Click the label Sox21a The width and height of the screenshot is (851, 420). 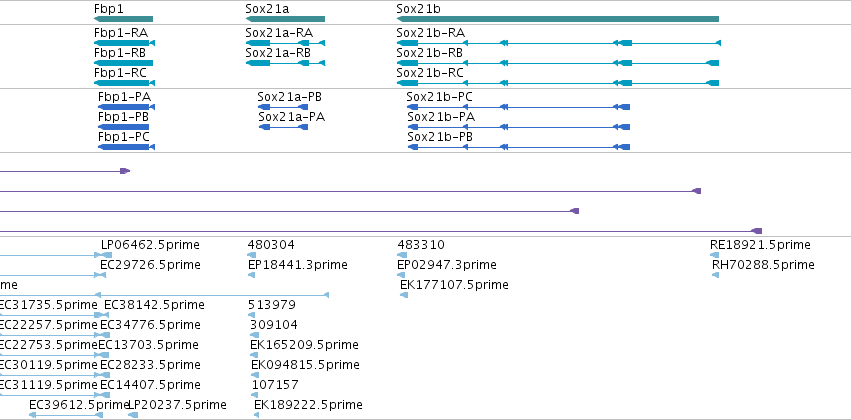coord(267,9)
